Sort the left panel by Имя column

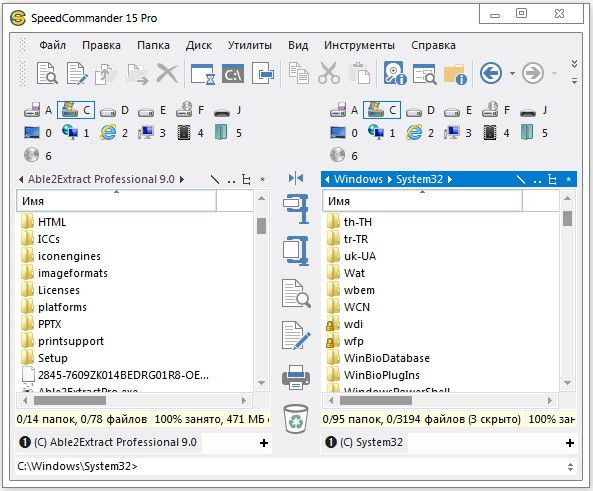[x=116, y=201]
